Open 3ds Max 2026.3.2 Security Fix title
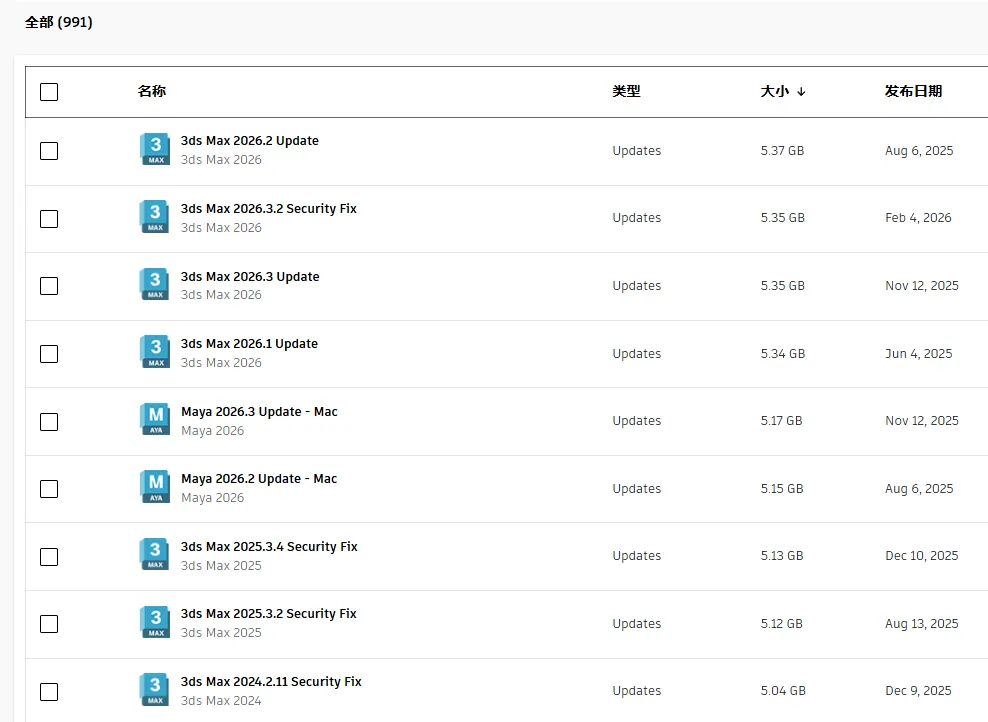 tap(268, 209)
